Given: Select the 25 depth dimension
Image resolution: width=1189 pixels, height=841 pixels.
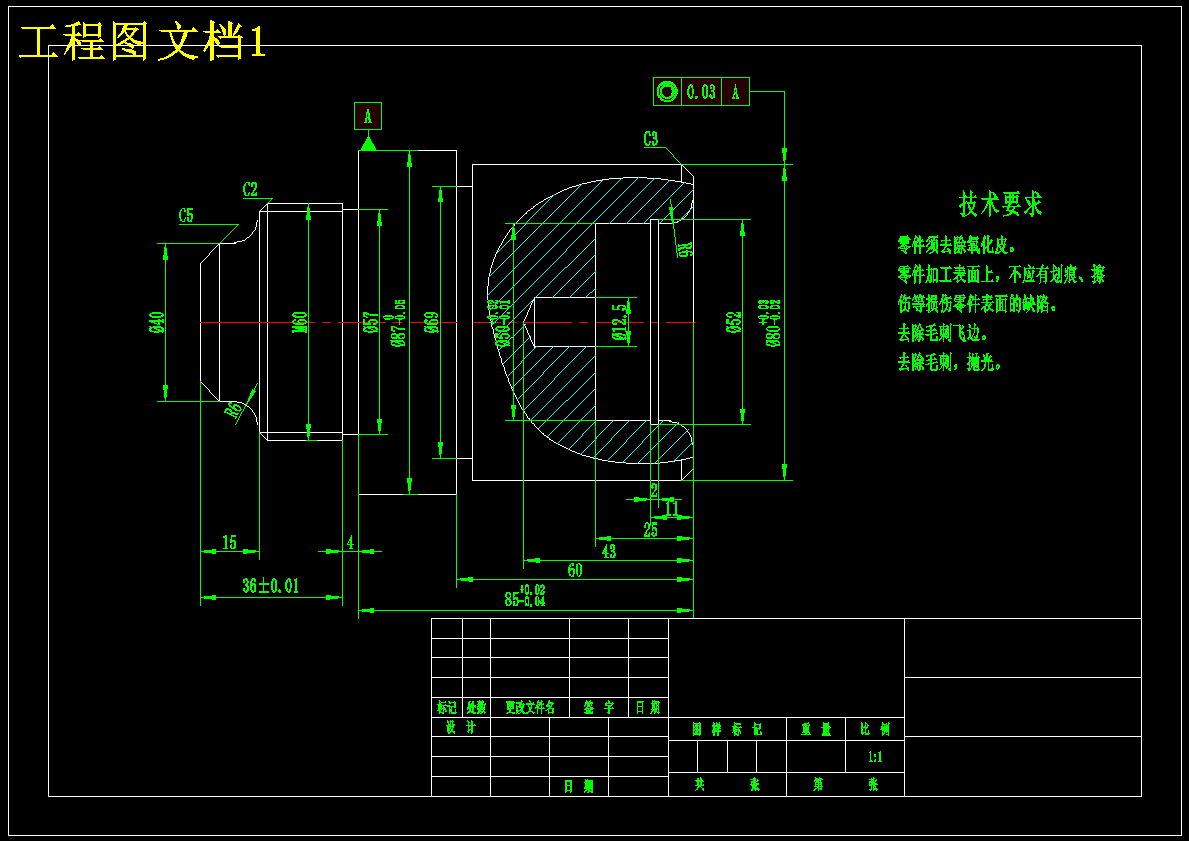Looking at the screenshot, I should [651, 529].
